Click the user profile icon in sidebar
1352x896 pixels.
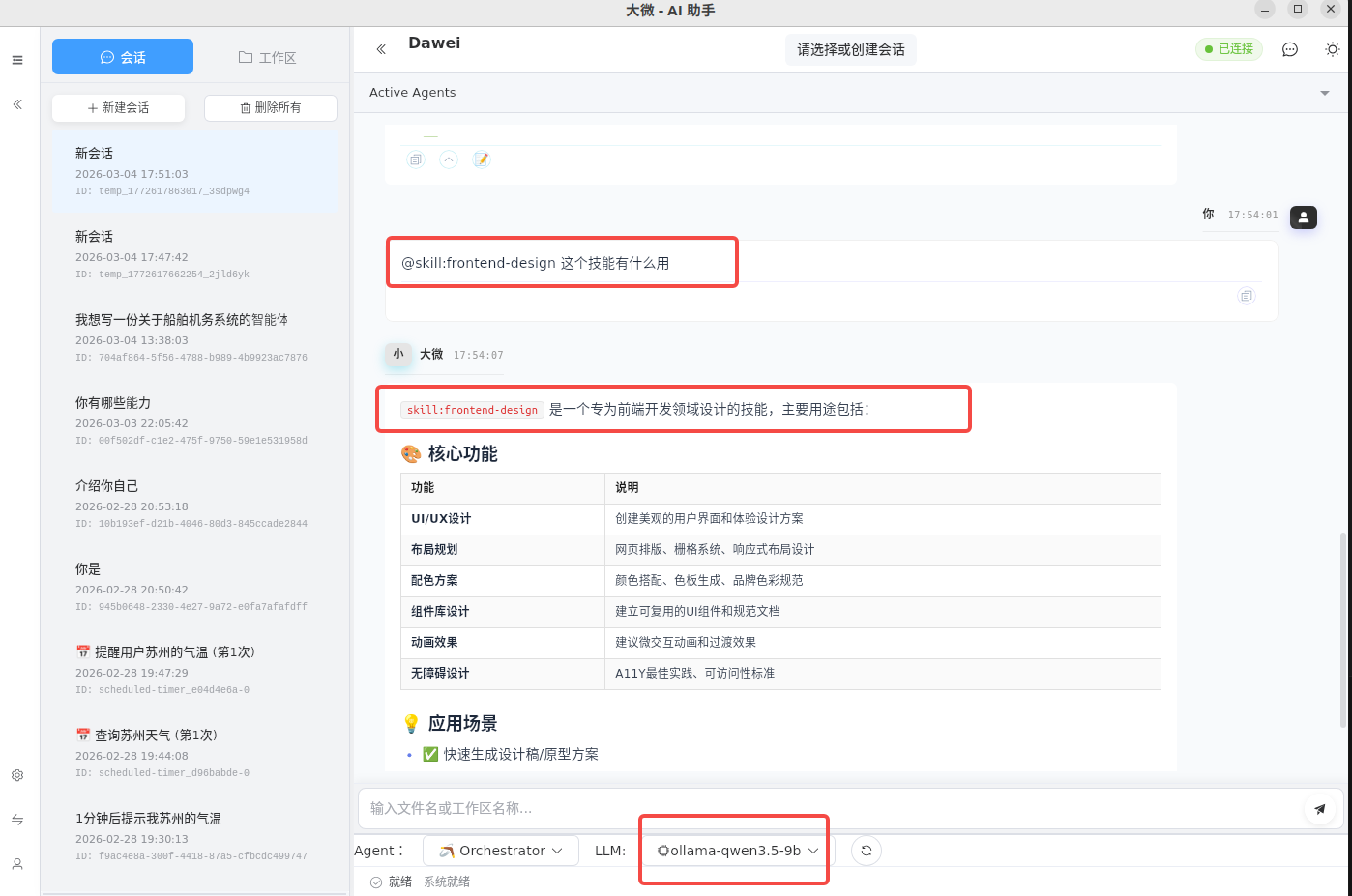click(17, 864)
